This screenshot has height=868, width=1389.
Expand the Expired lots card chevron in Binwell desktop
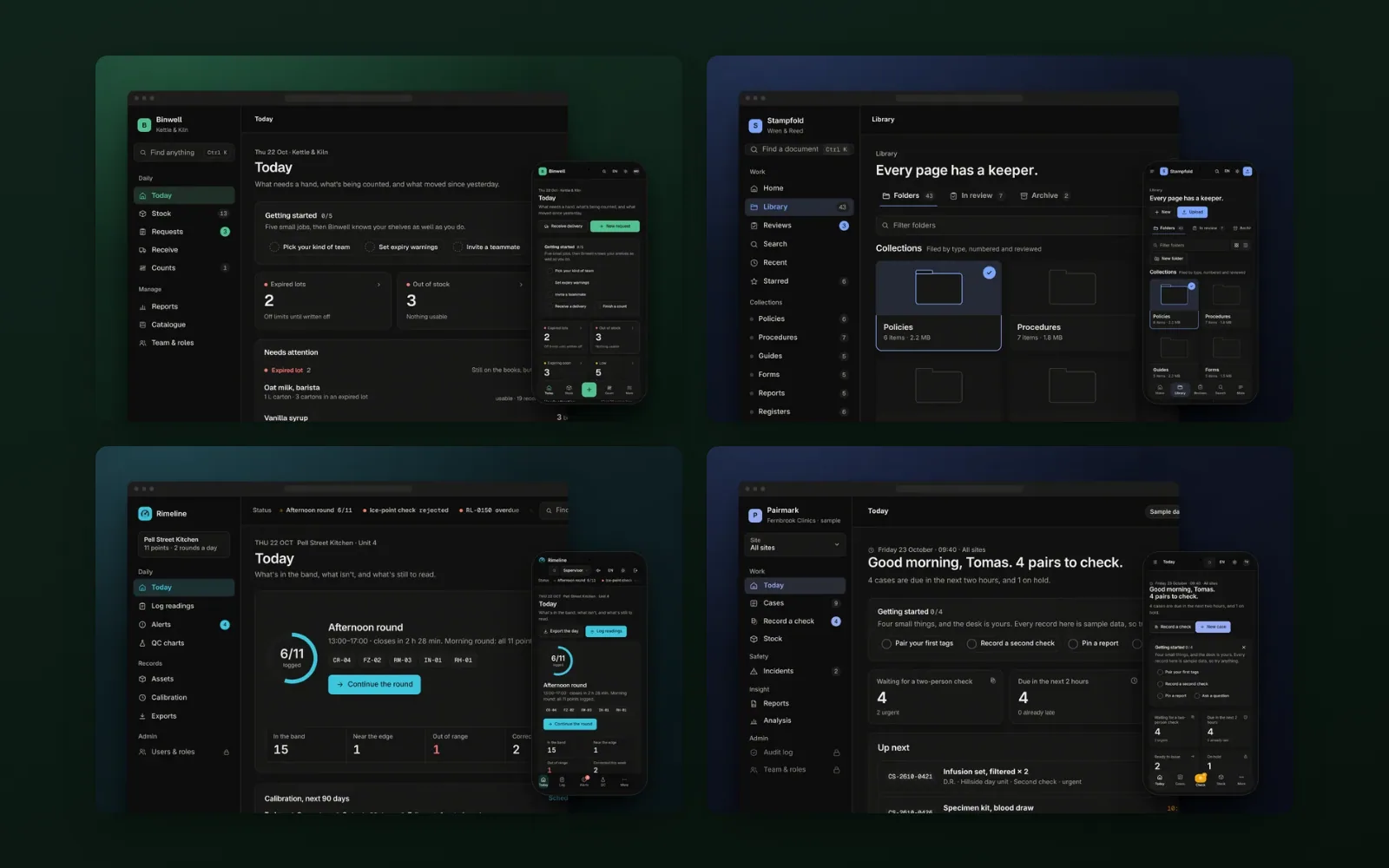coord(379,285)
